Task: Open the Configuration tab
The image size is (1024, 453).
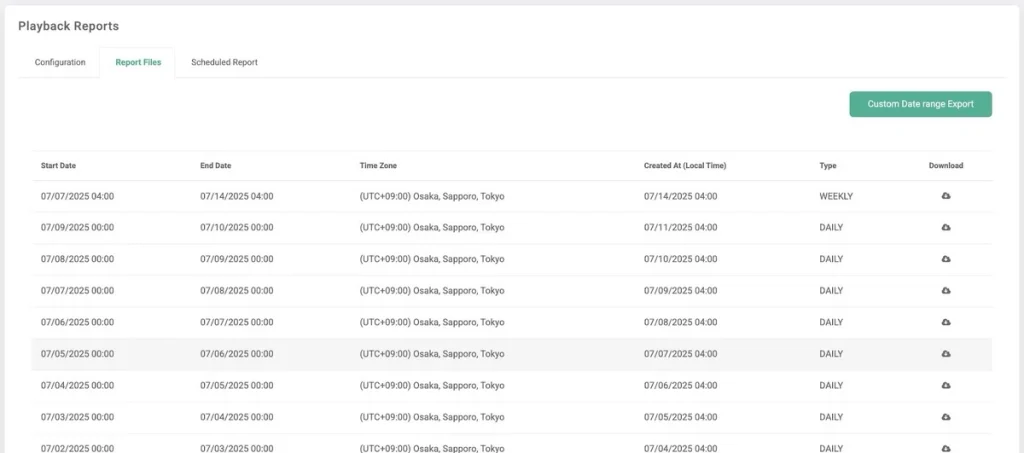Action: pos(60,62)
